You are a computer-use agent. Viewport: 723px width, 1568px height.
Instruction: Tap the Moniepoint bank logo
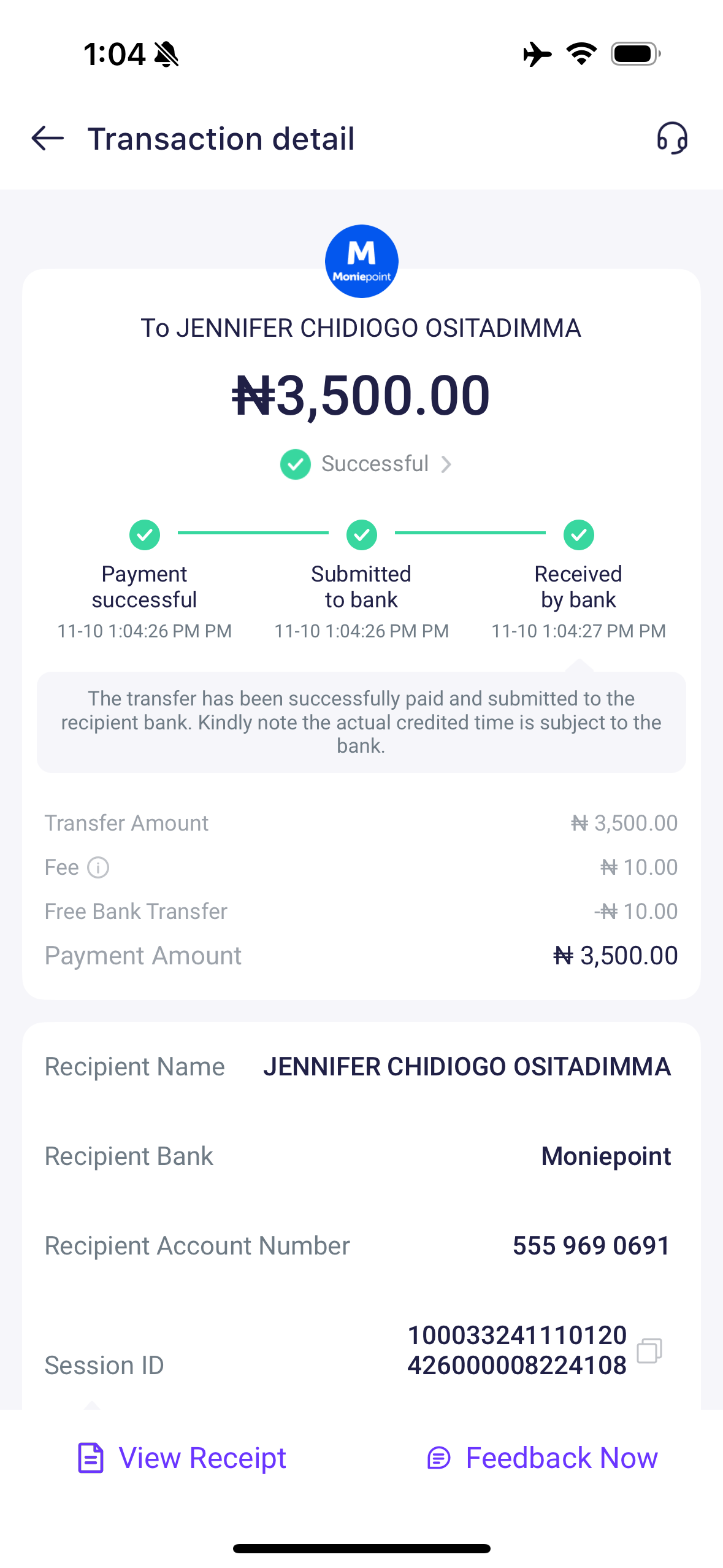361,261
